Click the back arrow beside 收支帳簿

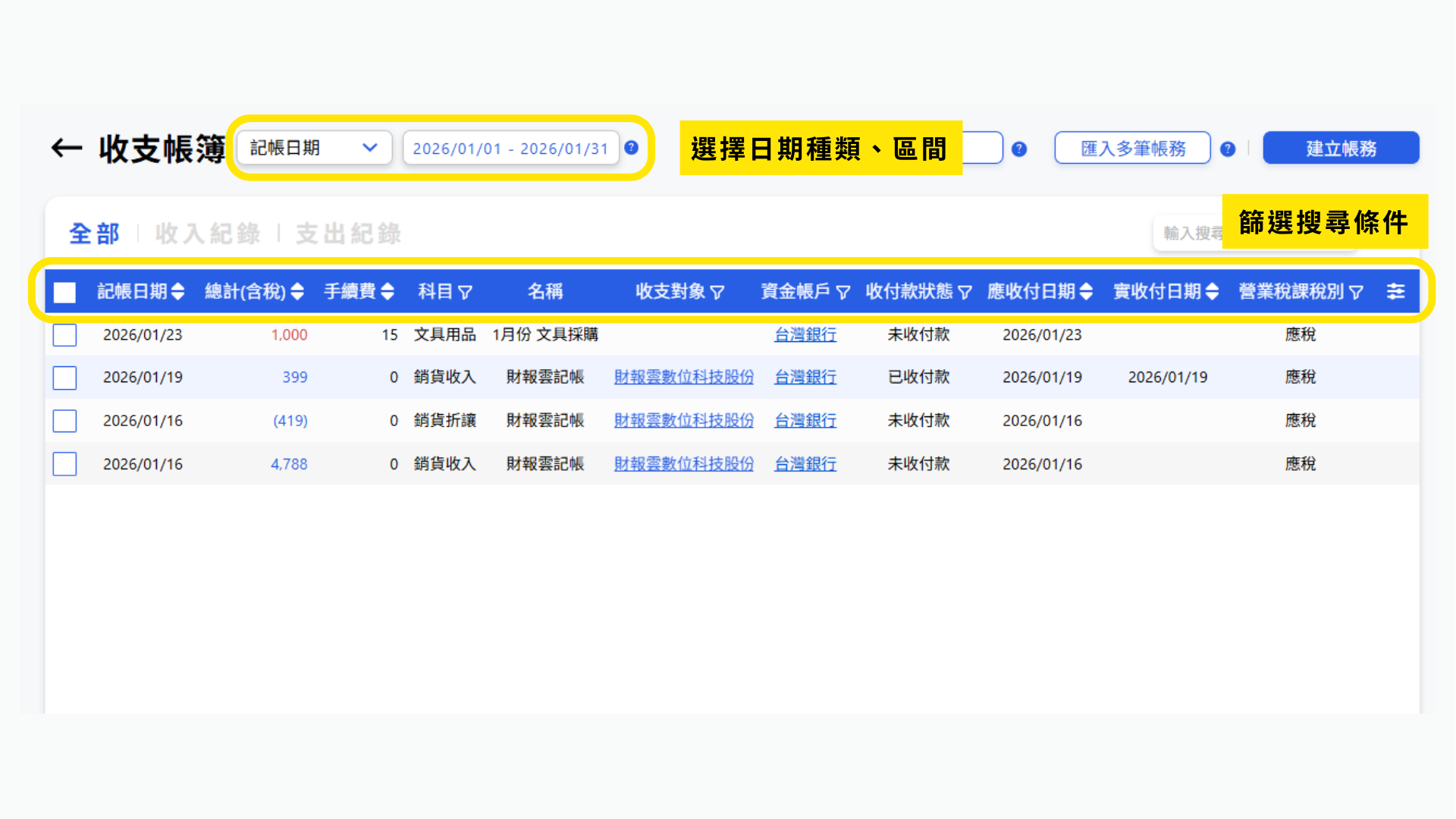[67, 148]
